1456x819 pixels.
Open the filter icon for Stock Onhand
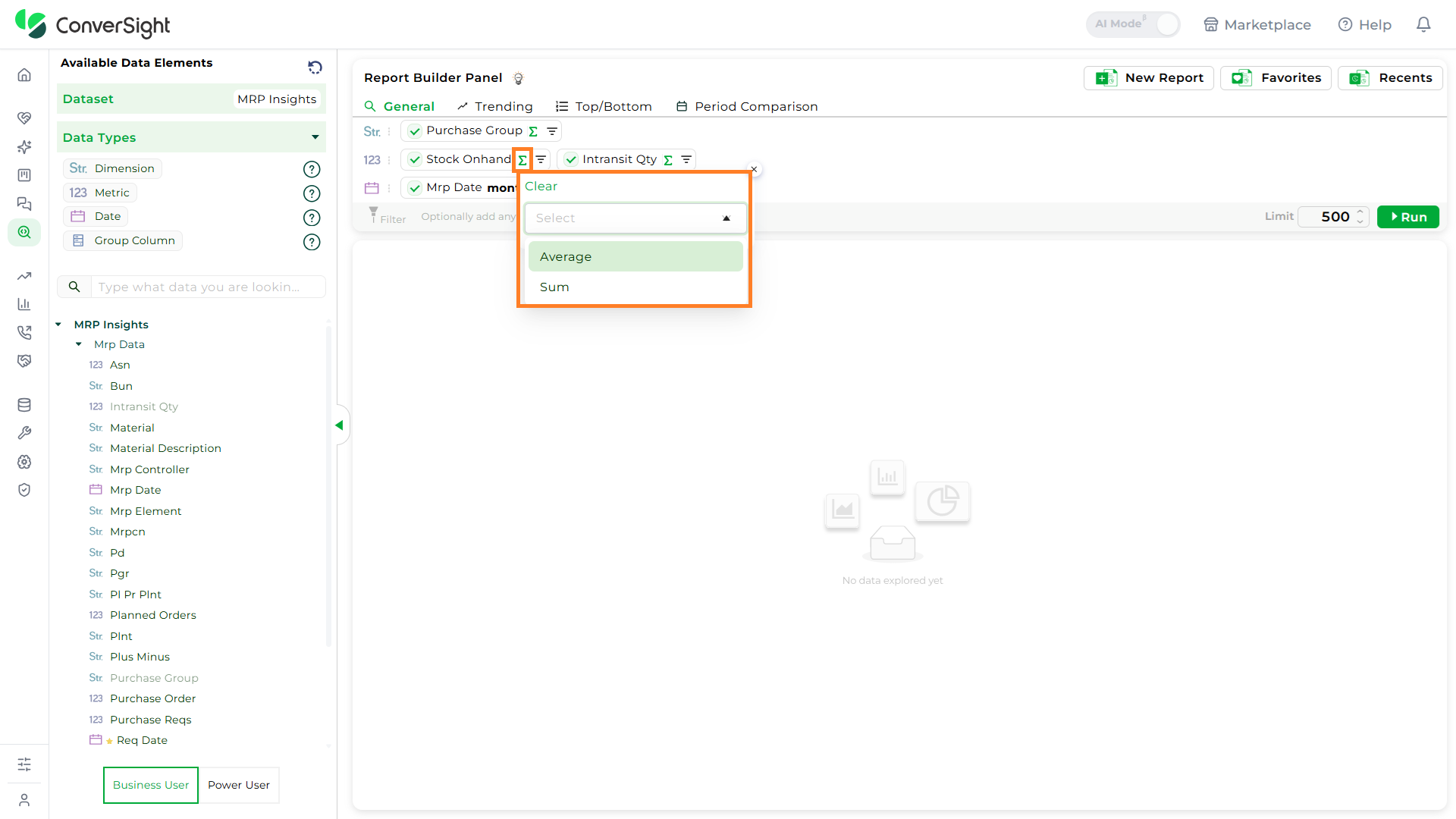pos(541,160)
